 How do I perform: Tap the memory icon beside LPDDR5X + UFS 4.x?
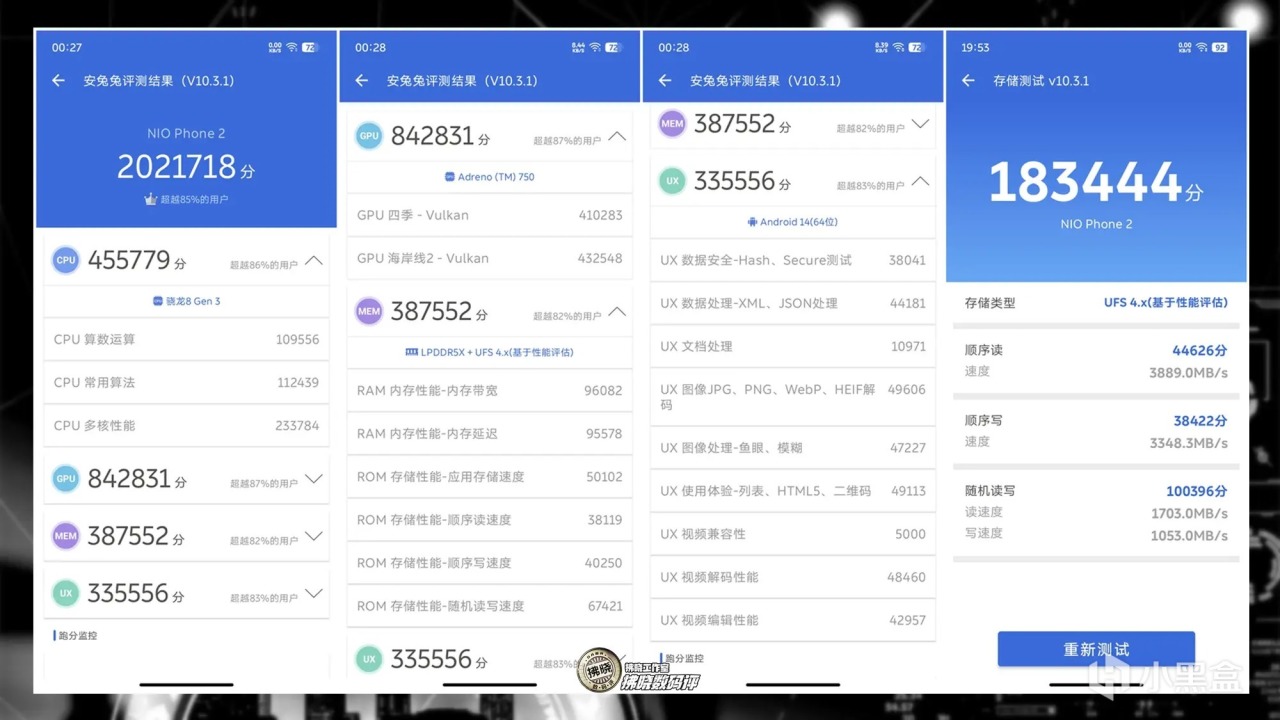click(411, 352)
